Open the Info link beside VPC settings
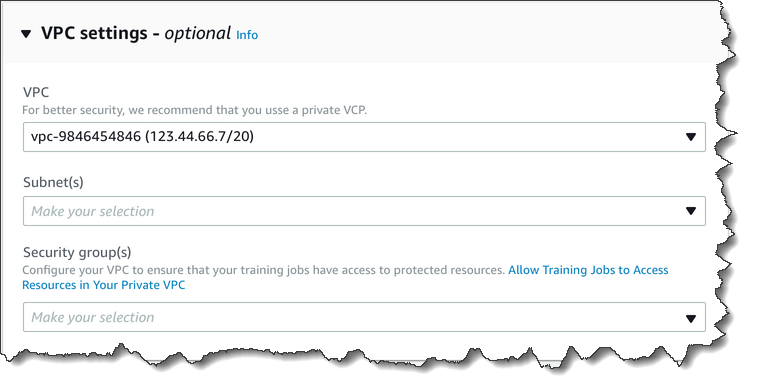Screen dimensions: 759x389 [x=247, y=35]
